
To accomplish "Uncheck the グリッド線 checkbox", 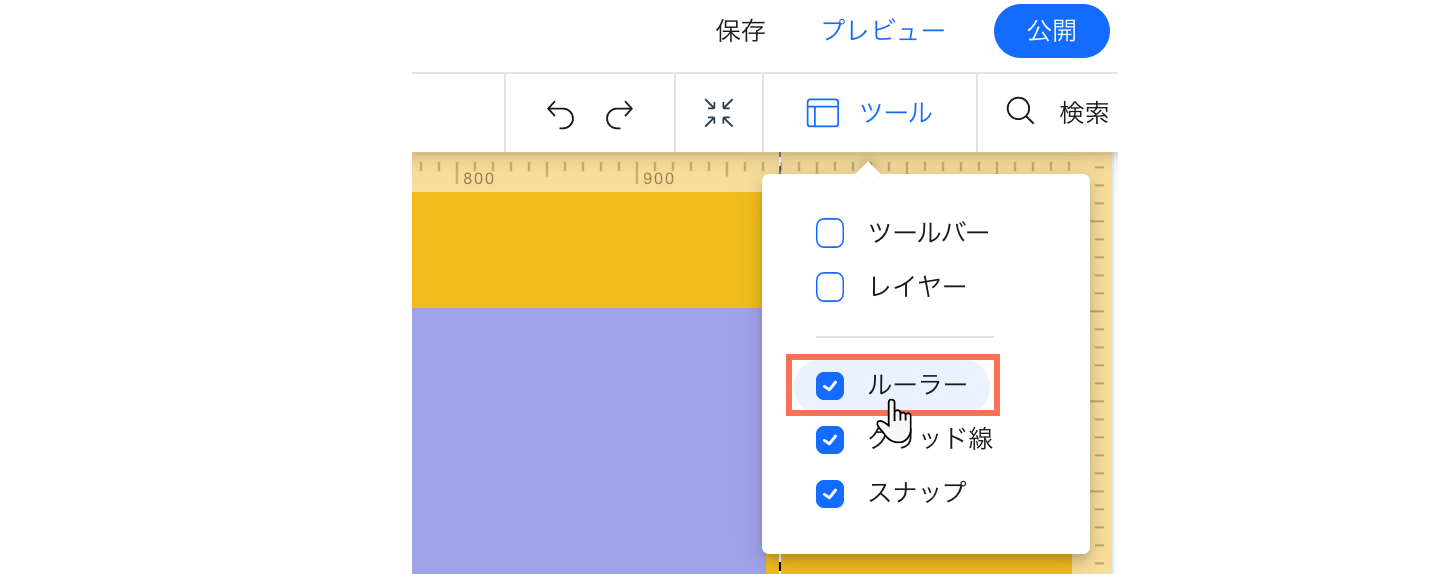I will pos(830,439).
